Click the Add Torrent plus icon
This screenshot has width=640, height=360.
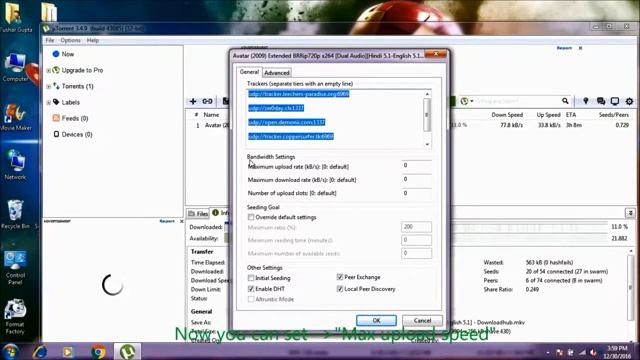193,101
